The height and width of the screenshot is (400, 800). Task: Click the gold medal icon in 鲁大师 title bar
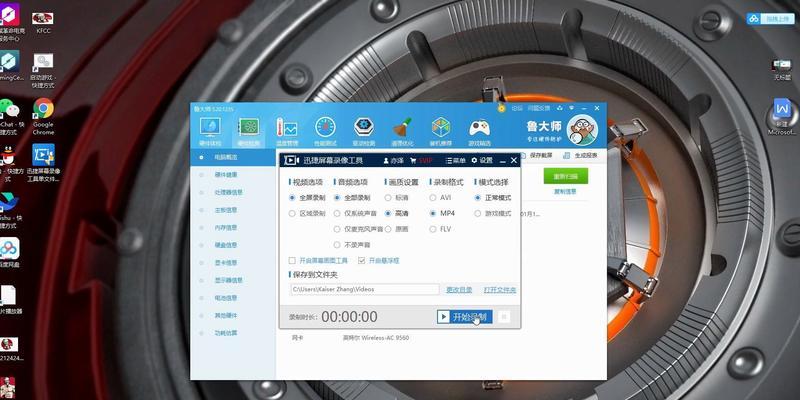[502, 108]
